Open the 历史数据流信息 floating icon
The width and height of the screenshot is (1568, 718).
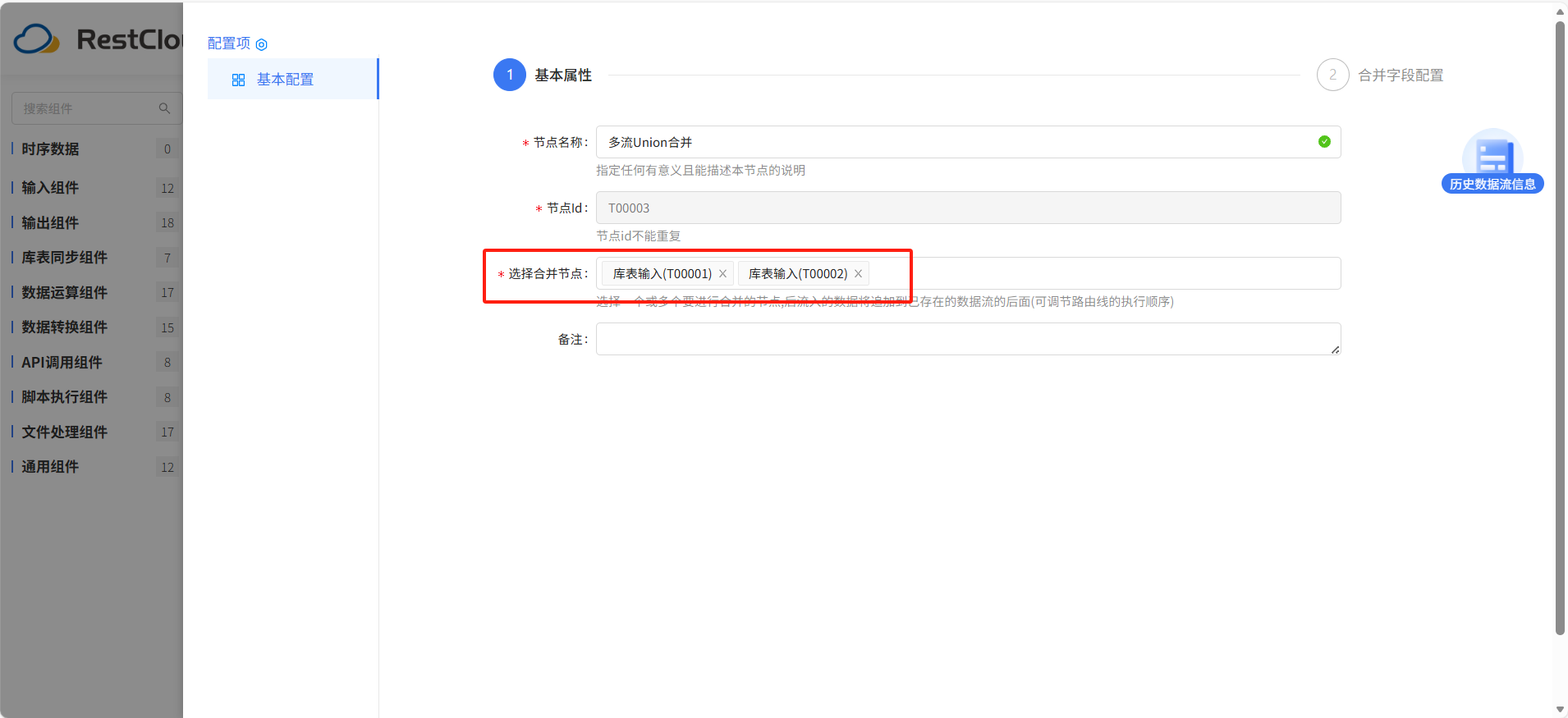click(x=1492, y=153)
